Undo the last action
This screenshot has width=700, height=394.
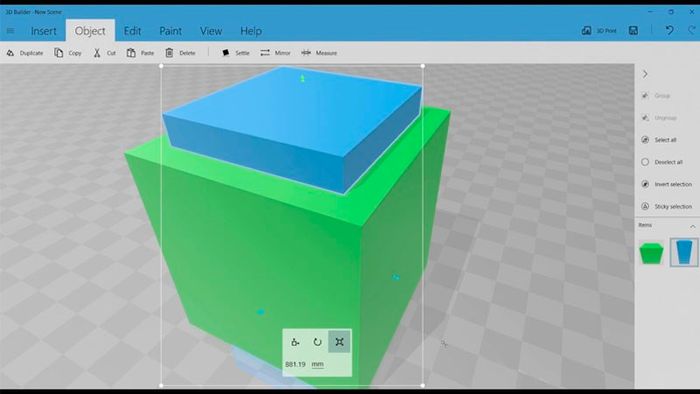coord(669,30)
